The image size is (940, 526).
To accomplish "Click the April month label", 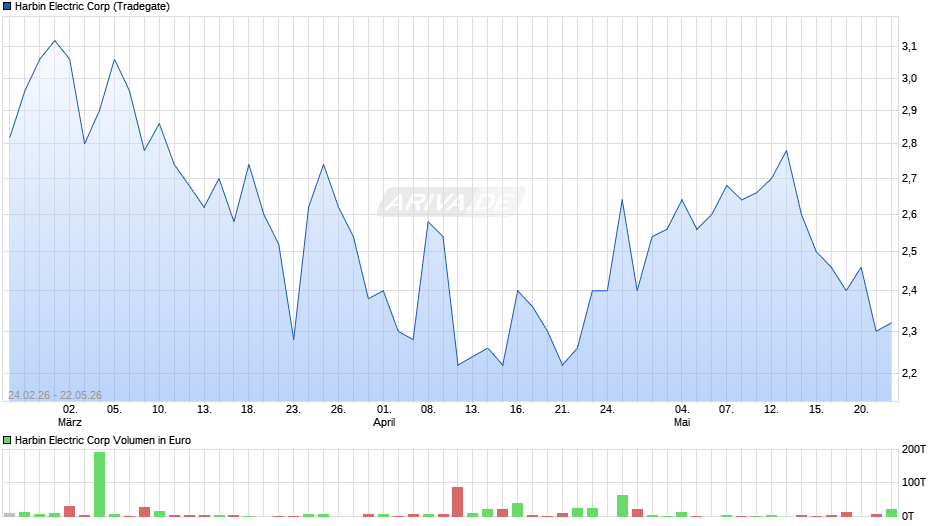I will pos(384,422).
